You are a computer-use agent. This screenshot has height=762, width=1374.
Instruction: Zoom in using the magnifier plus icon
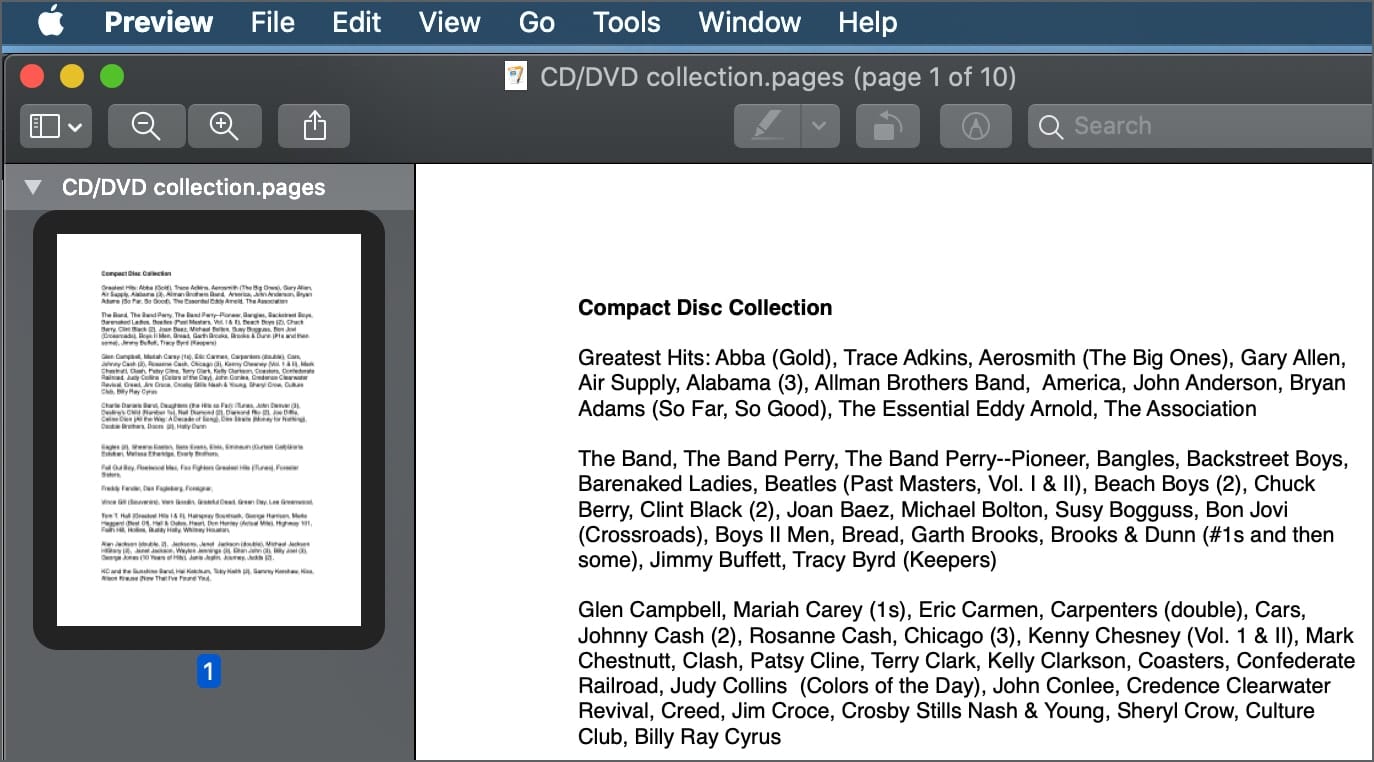coord(224,126)
